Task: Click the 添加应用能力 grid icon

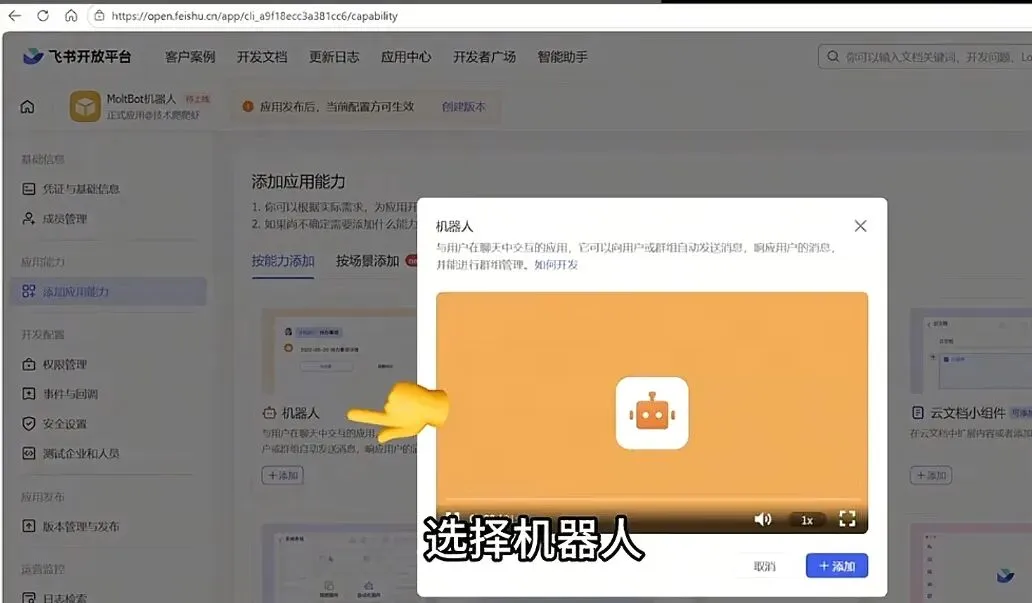Action: [x=28, y=291]
